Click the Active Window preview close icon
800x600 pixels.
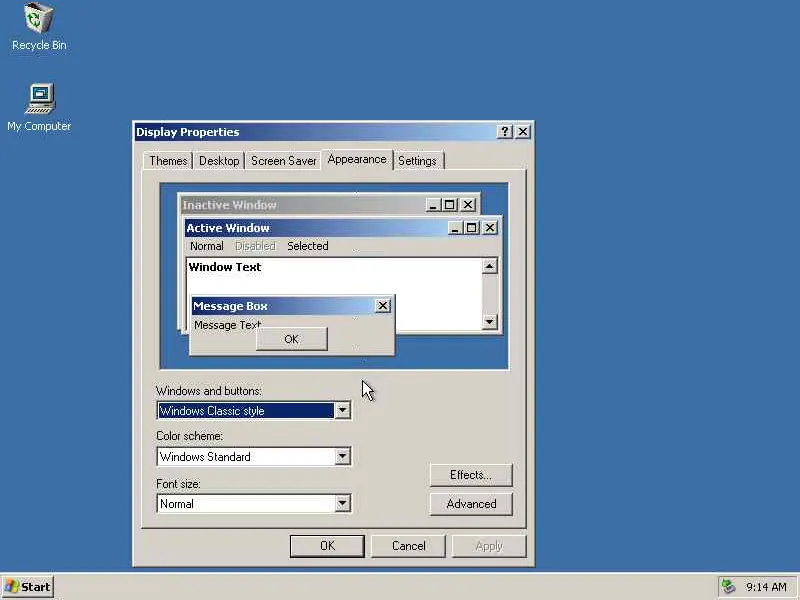tap(490, 228)
